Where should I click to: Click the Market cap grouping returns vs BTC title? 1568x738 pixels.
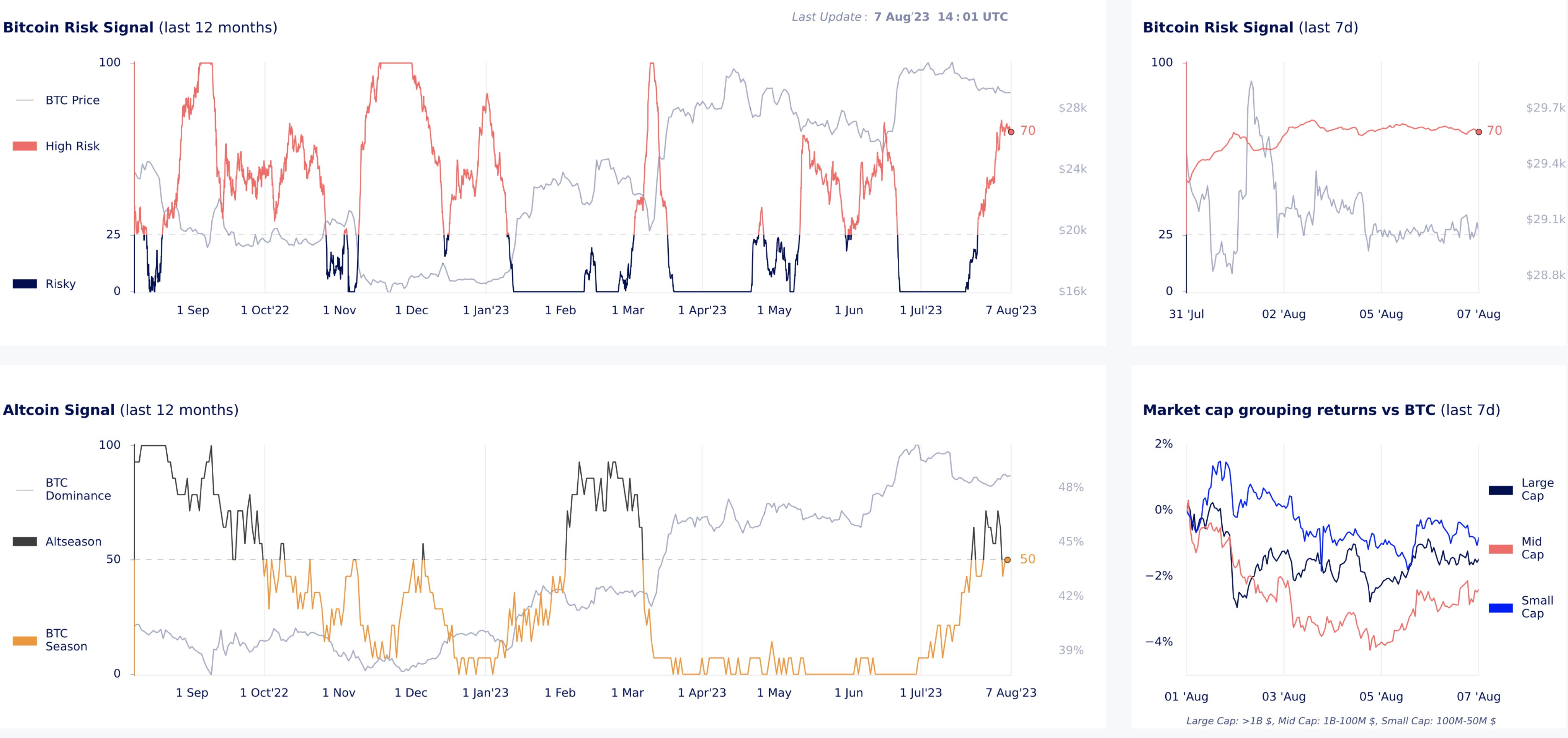click(1321, 410)
